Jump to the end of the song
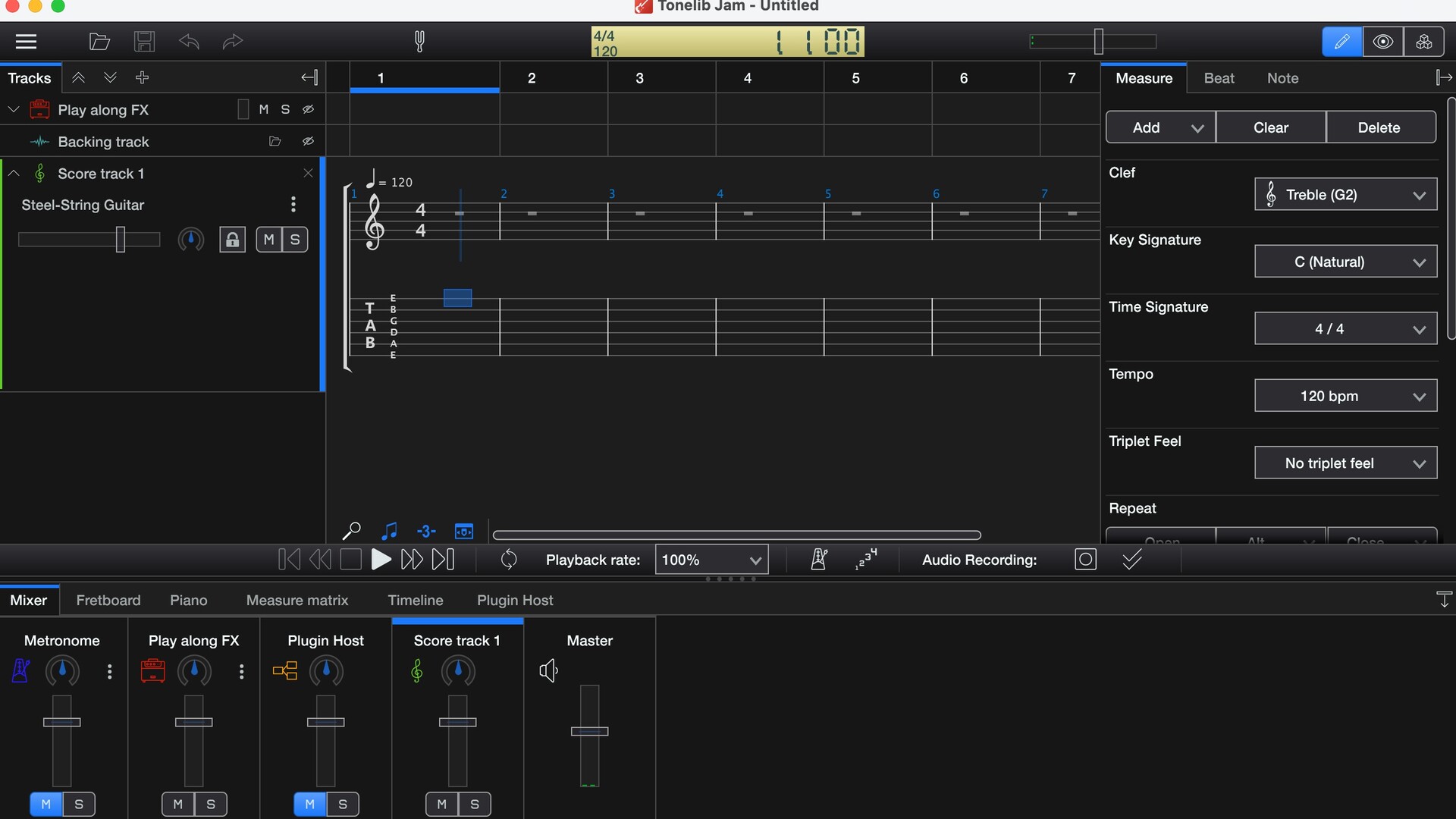Viewport: 1456px width, 819px height. [x=443, y=560]
